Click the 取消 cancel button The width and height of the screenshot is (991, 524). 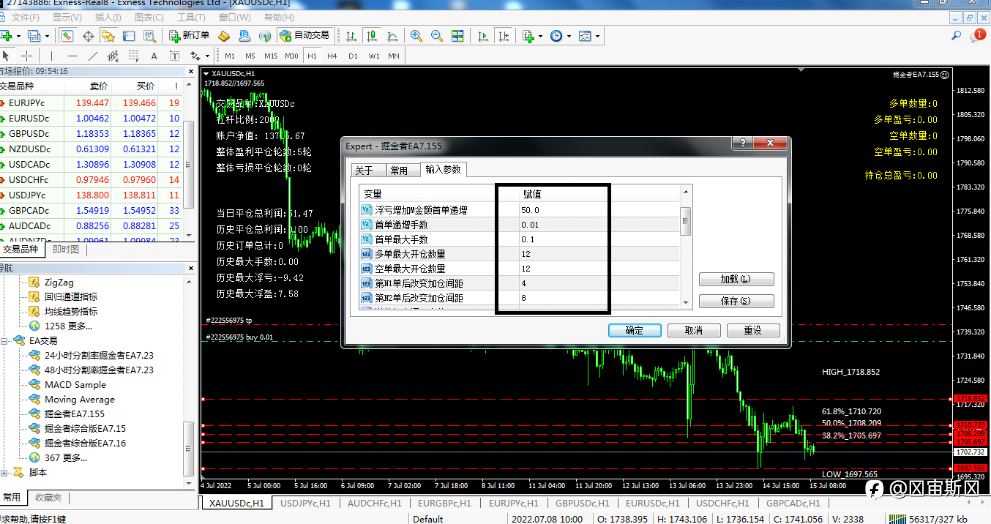[x=694, y=331]
